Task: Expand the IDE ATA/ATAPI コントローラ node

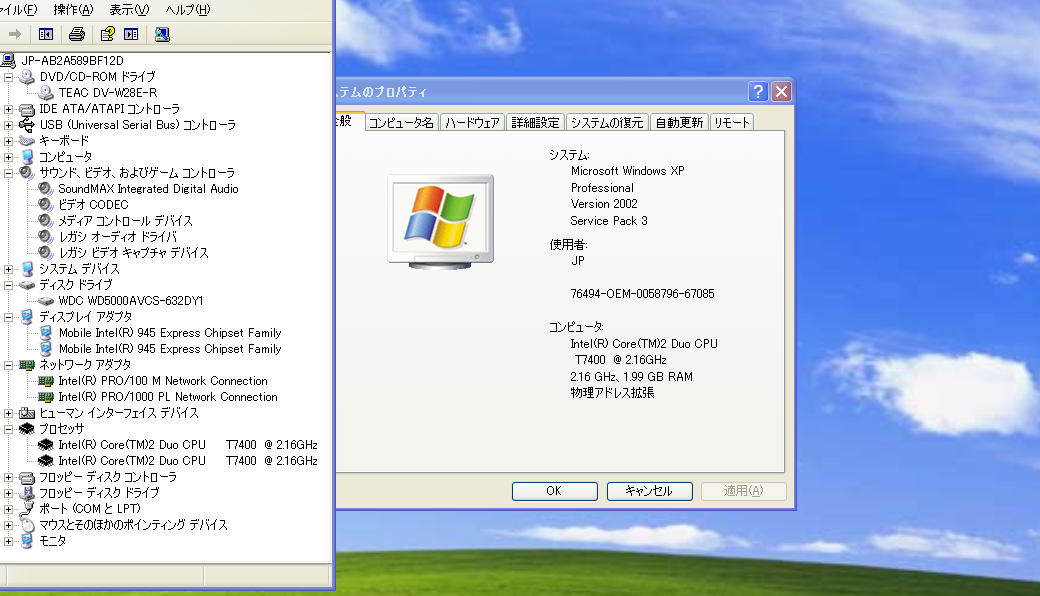Action: [x=8, y=109]
